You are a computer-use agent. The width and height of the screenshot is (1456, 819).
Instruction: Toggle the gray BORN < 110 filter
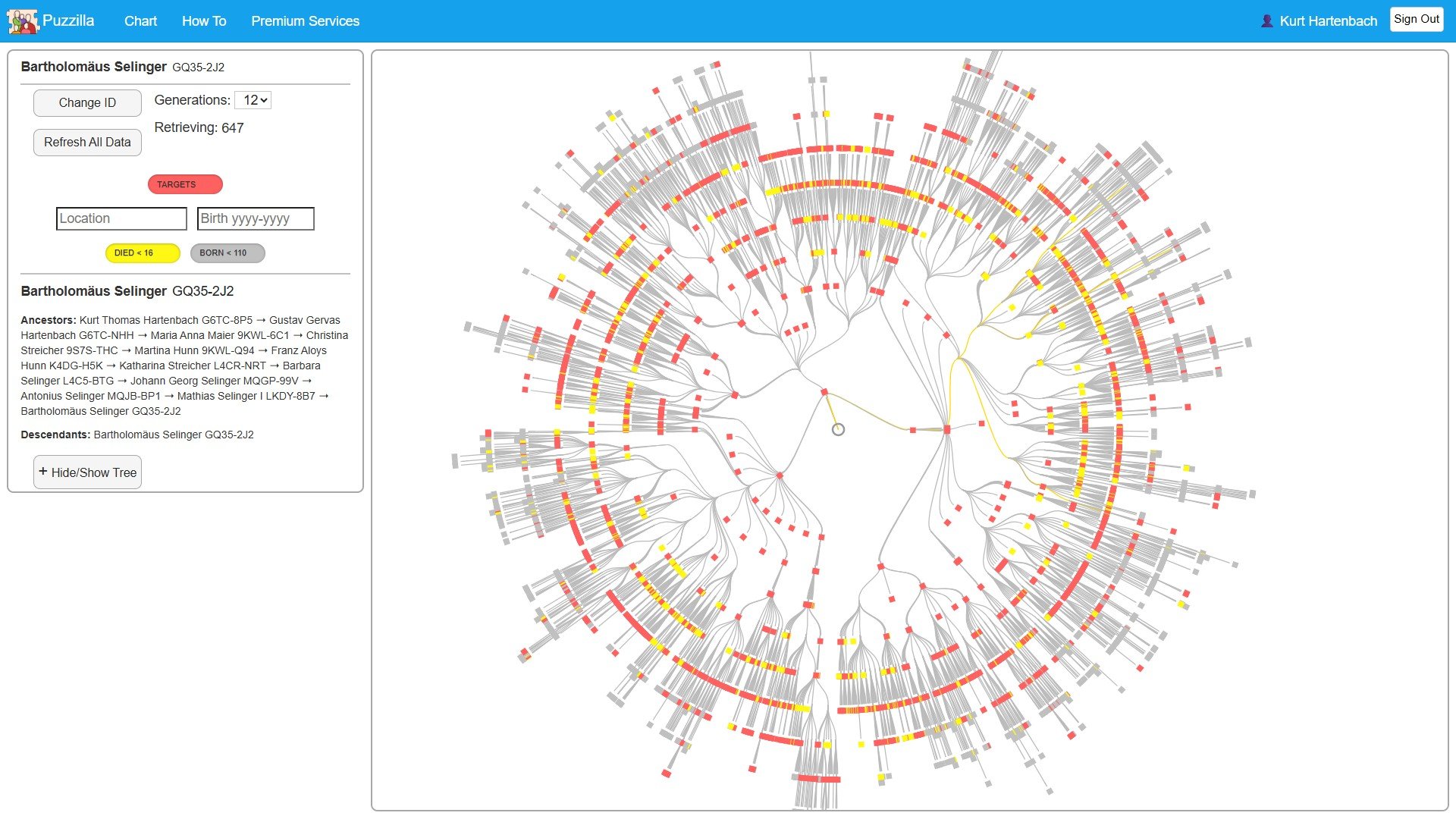[227, 253]
